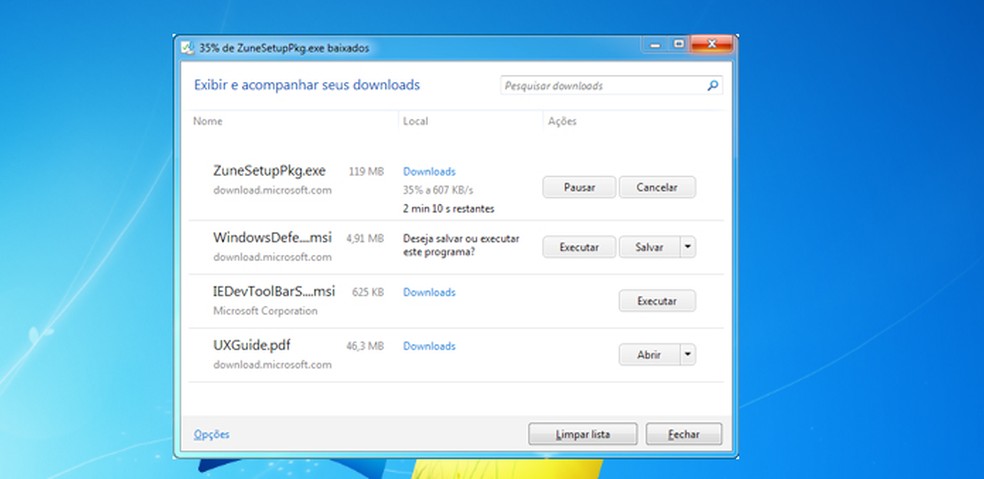Select the UXGuide.pdf file name

point(252,345)
